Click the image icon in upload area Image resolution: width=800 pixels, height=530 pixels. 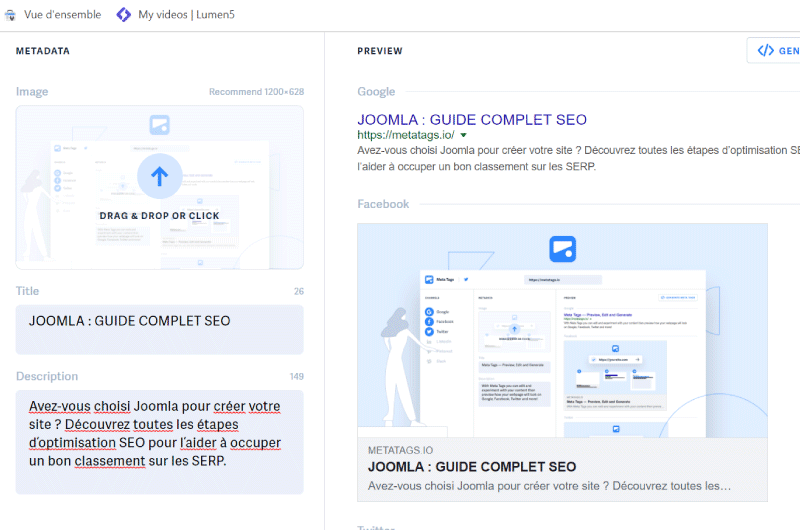[160, 125]
